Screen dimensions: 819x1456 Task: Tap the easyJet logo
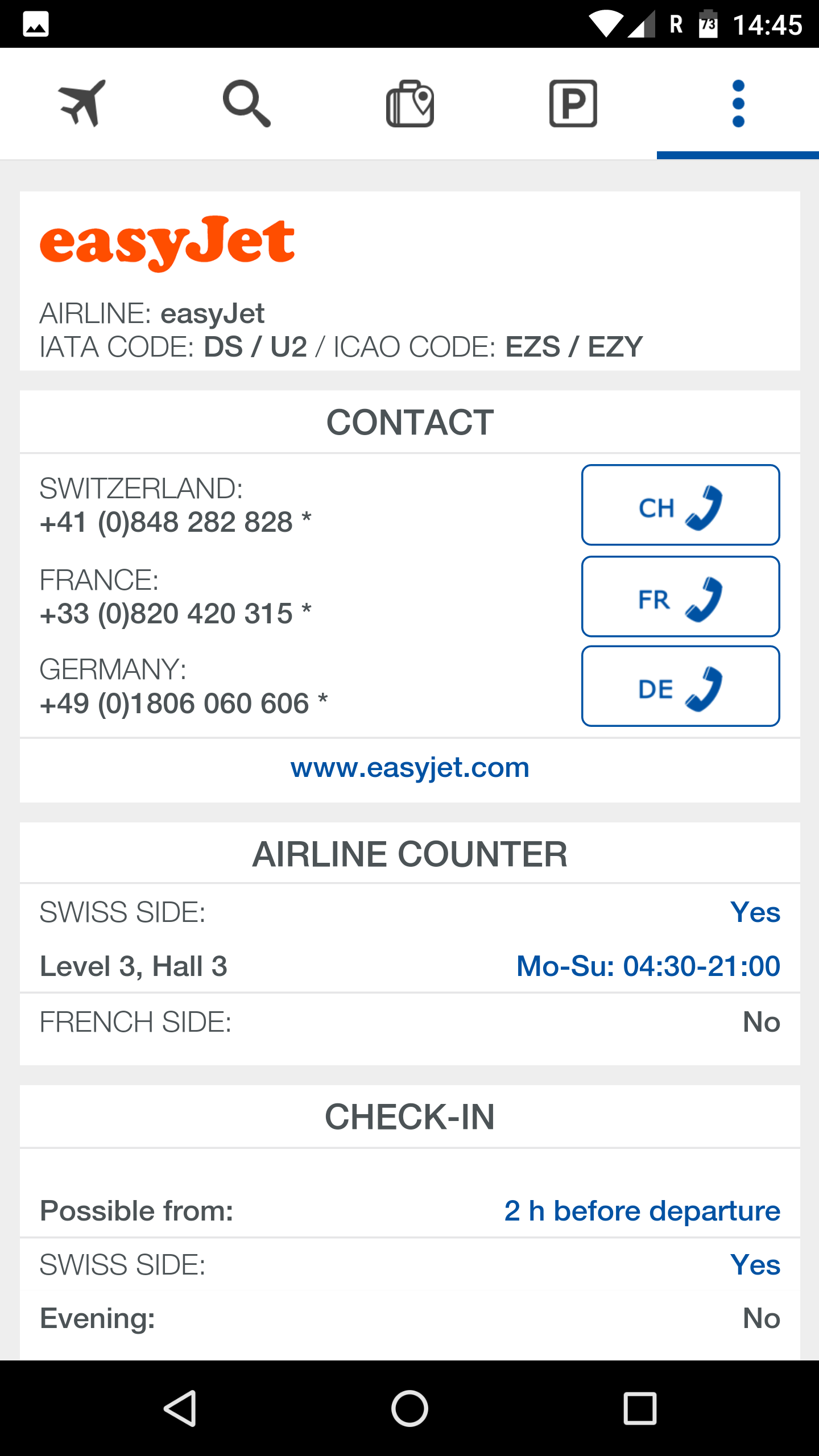coord(167,243)
